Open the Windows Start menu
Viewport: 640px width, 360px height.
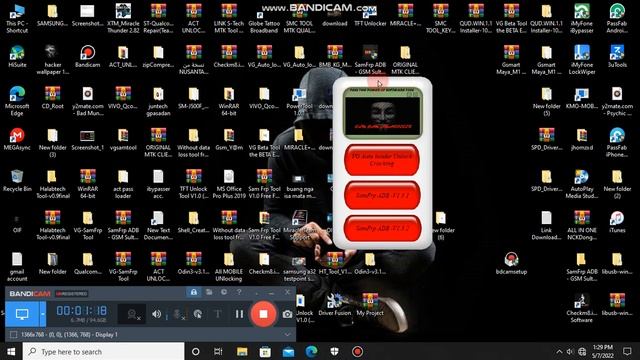pos(11,351)
